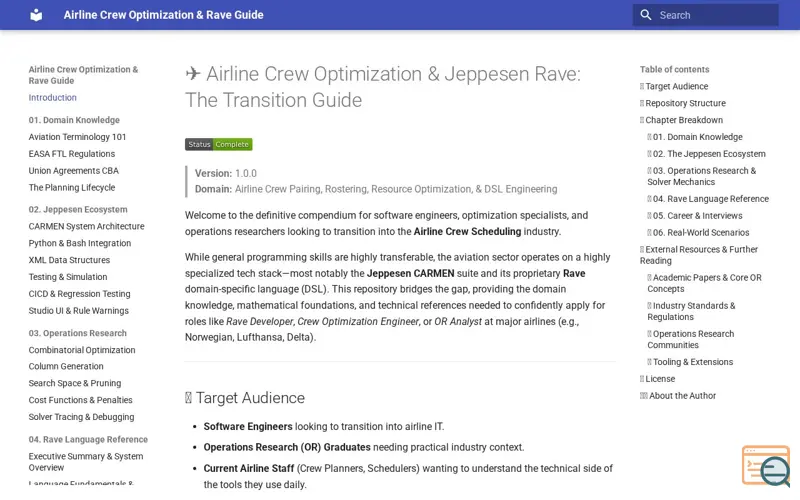
Task: Click the header title Airline Crew Optimization & Rave Guide
Action: tap(163, 15)
